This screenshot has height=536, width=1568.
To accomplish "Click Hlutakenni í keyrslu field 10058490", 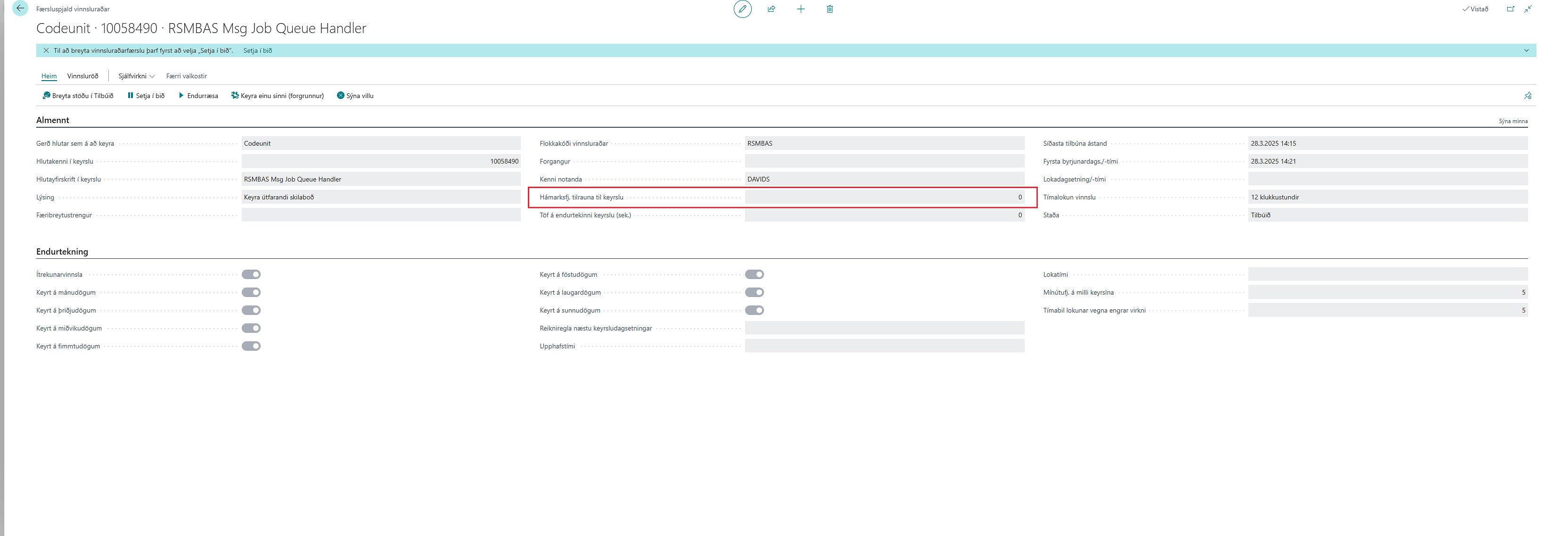I will tap(381, 161).
